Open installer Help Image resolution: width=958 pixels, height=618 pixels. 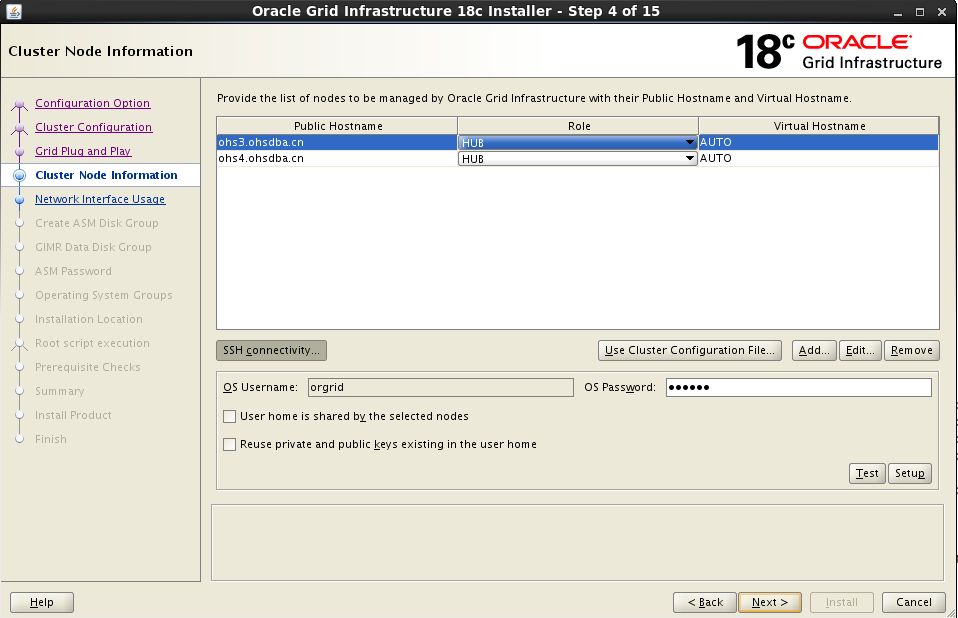tap(42, 602)
